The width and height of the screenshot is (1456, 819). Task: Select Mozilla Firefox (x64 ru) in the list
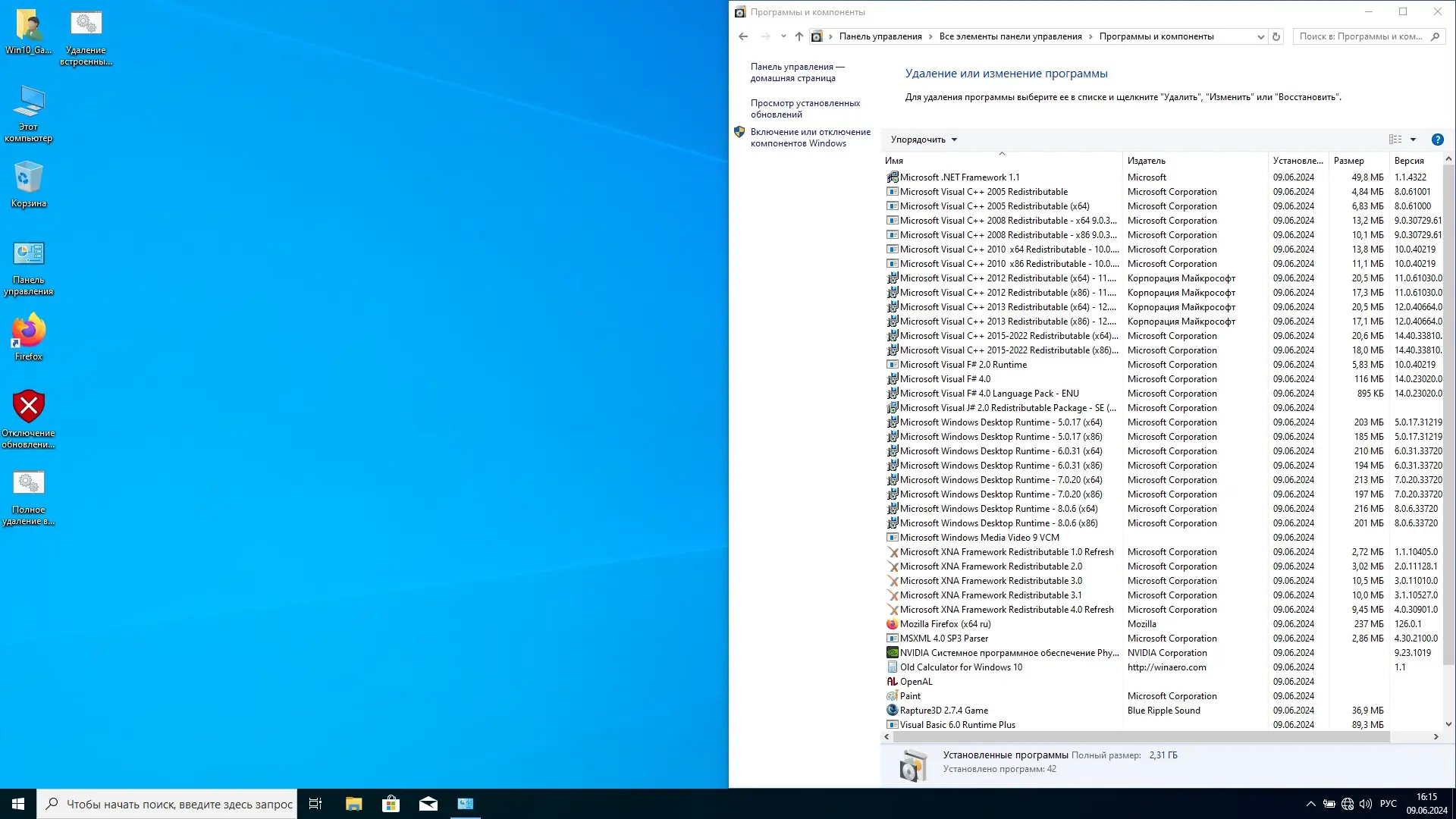[945, 623]
